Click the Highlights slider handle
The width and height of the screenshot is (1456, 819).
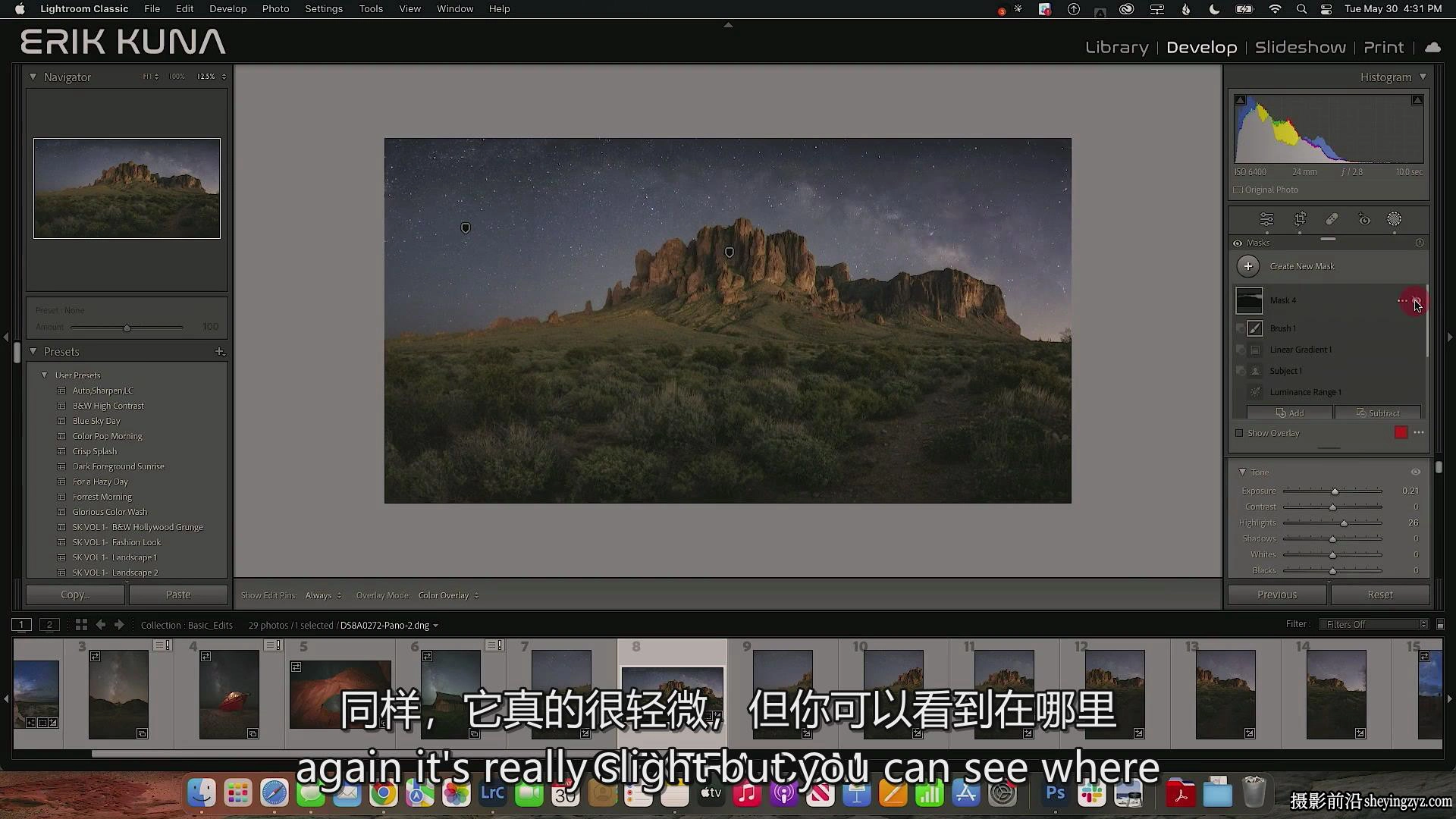pos(1344,523)
